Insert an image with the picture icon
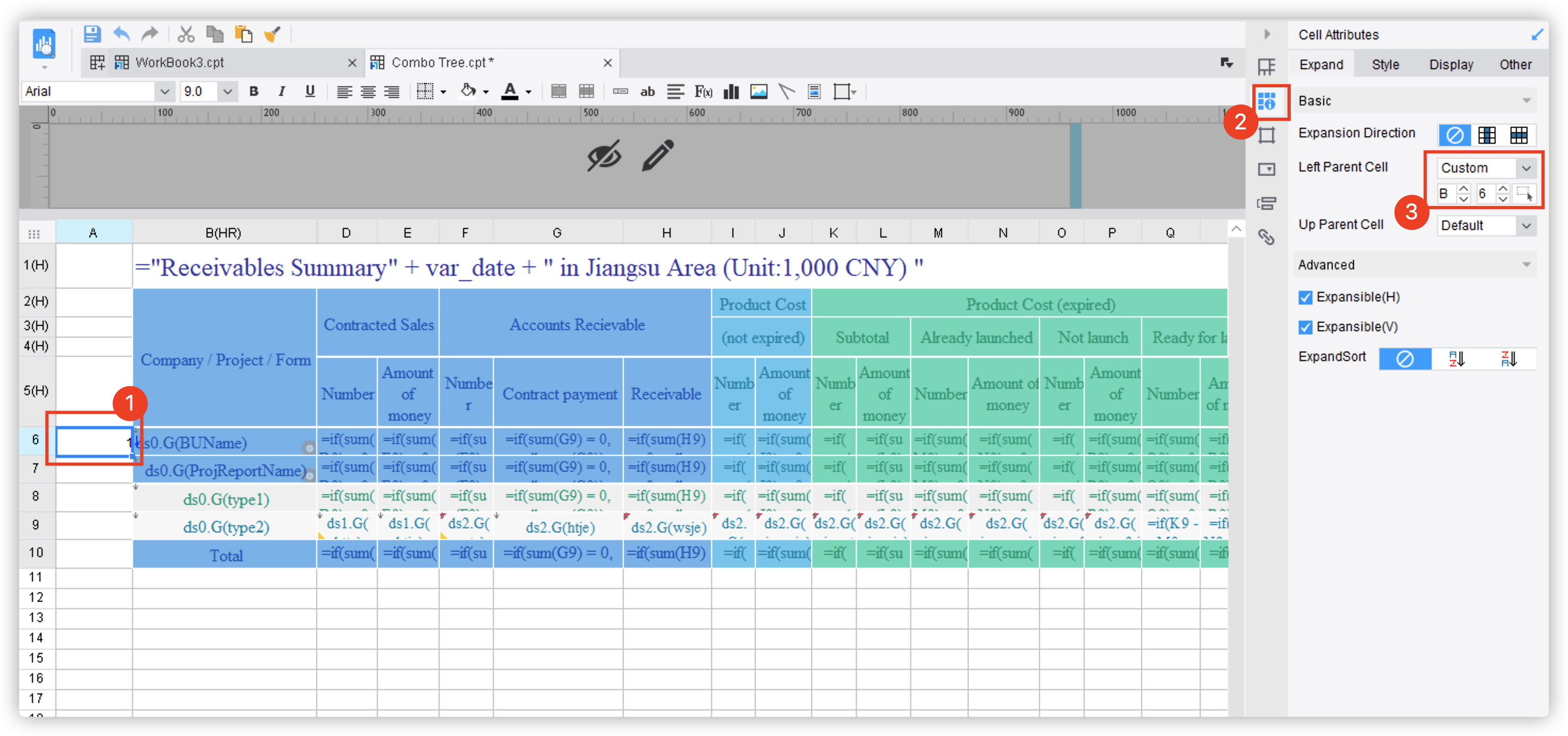This screenshot has width=1568, height=736. click(759, 92)
